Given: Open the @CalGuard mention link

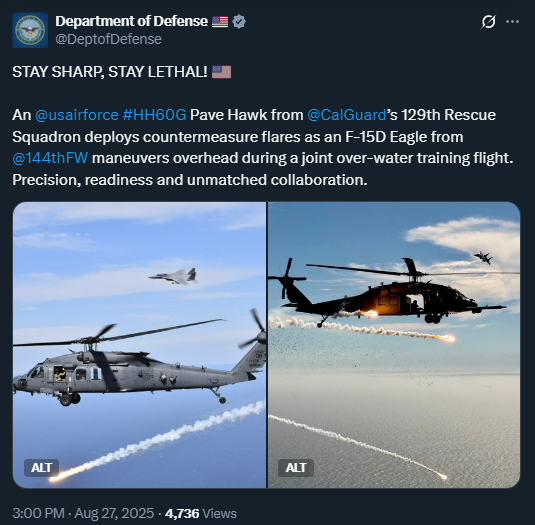Looking at the screenshot, I should click(x=347, y=115).
